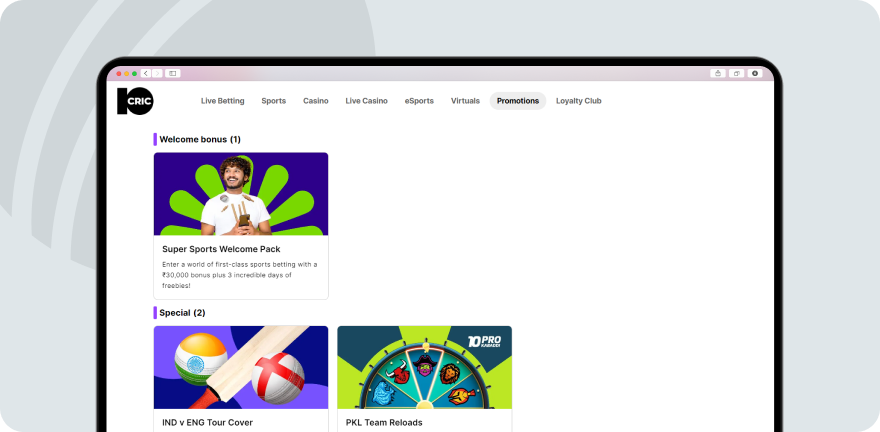Open the Super Sports Welcome Pack banner image

[x=241, y=194]
